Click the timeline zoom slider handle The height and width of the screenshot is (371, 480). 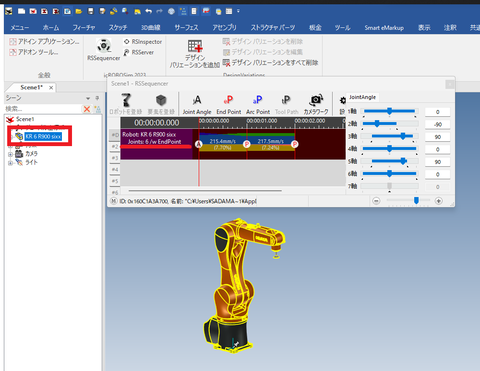[x=416, y=200]
